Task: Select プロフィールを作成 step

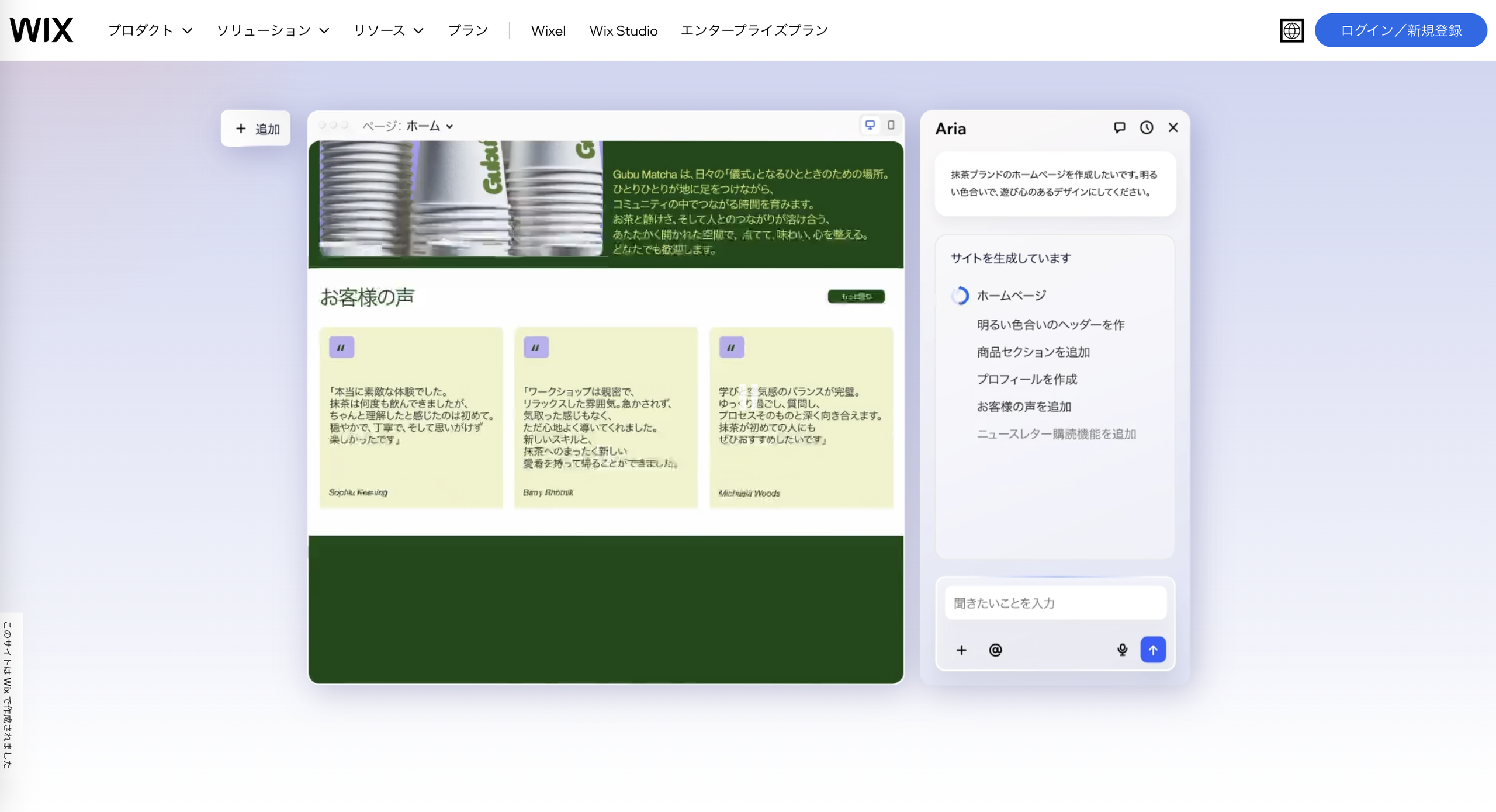Action: tap(1027, 379)
